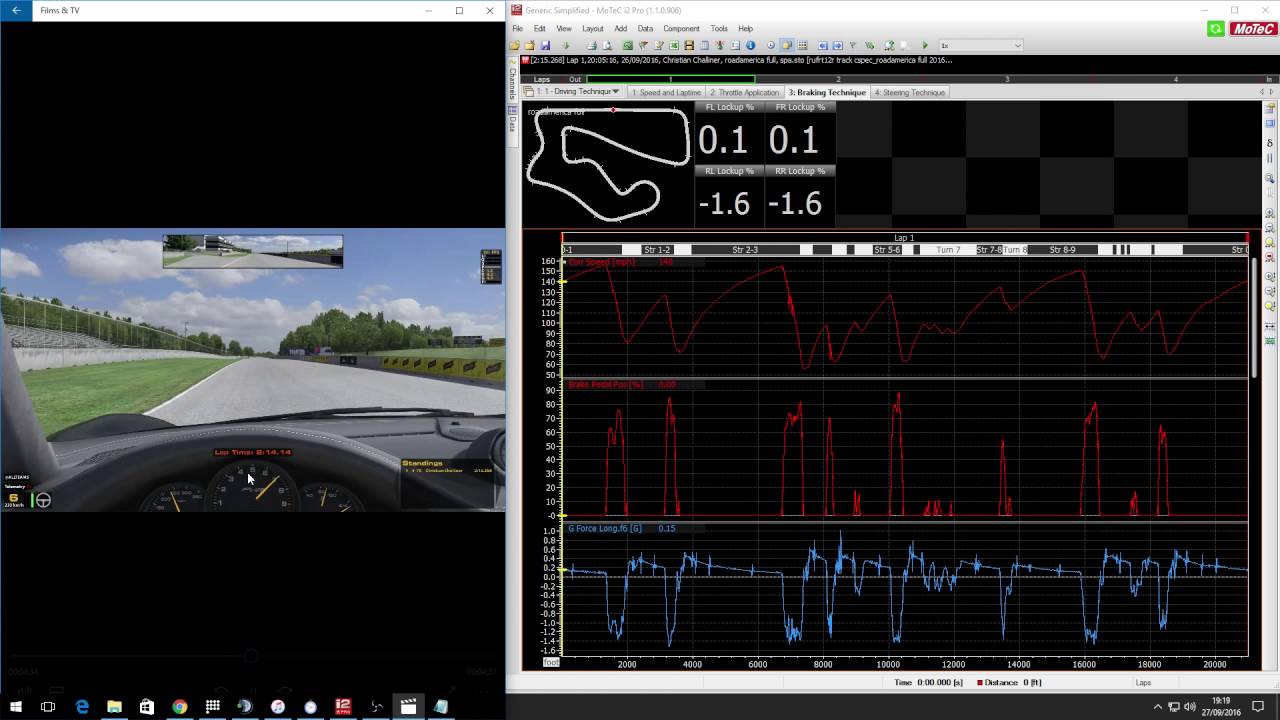Open the Add menu in MoTeC

click(x=621, y=29)
